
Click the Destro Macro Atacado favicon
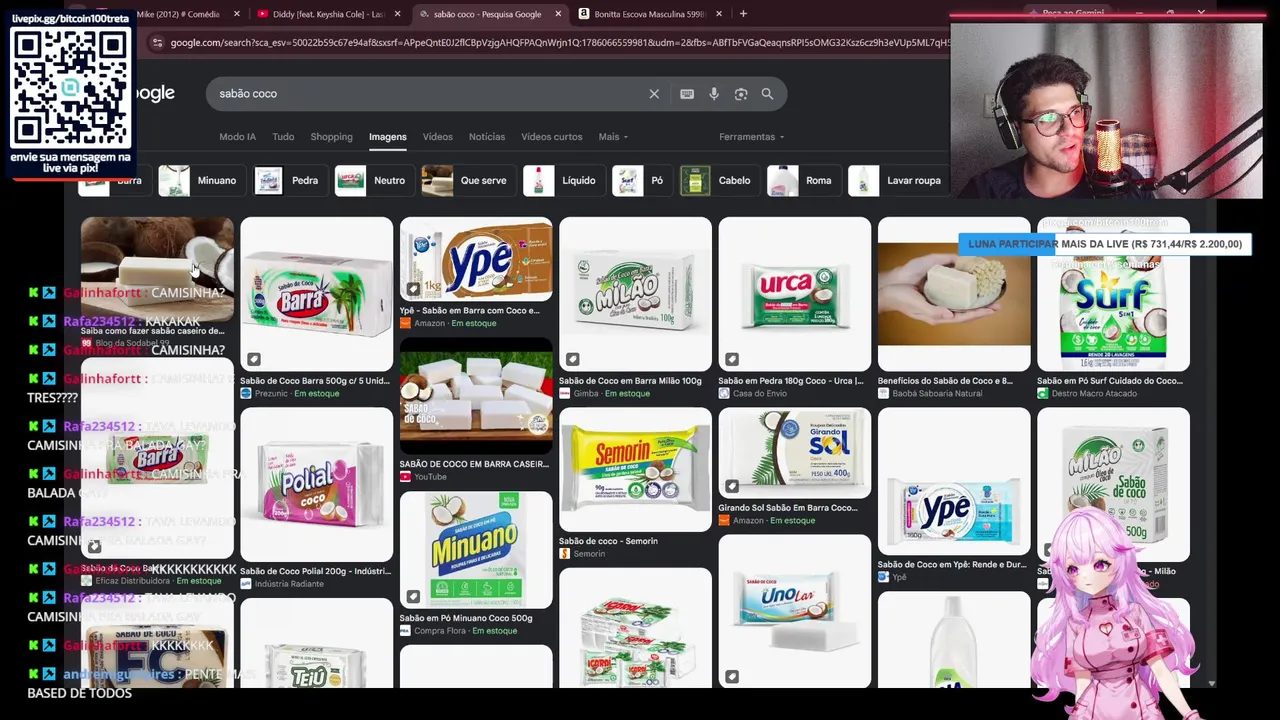1043,394
